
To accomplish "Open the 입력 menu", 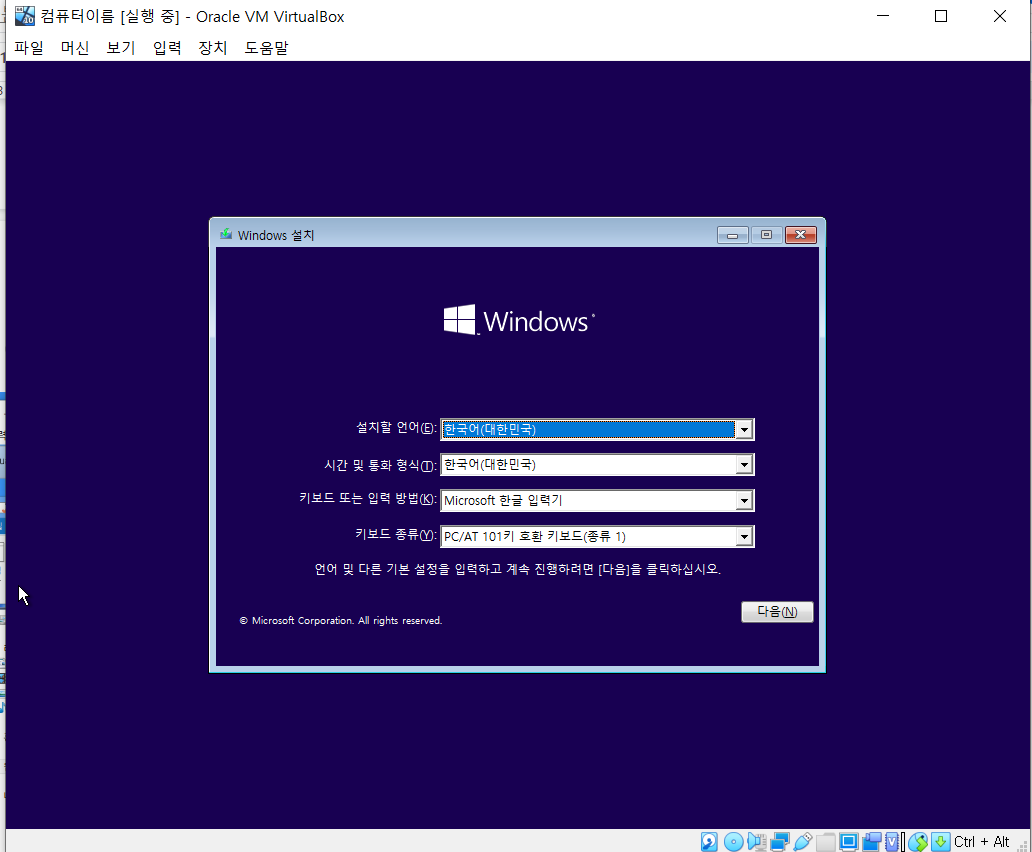I will pos(167,47).
